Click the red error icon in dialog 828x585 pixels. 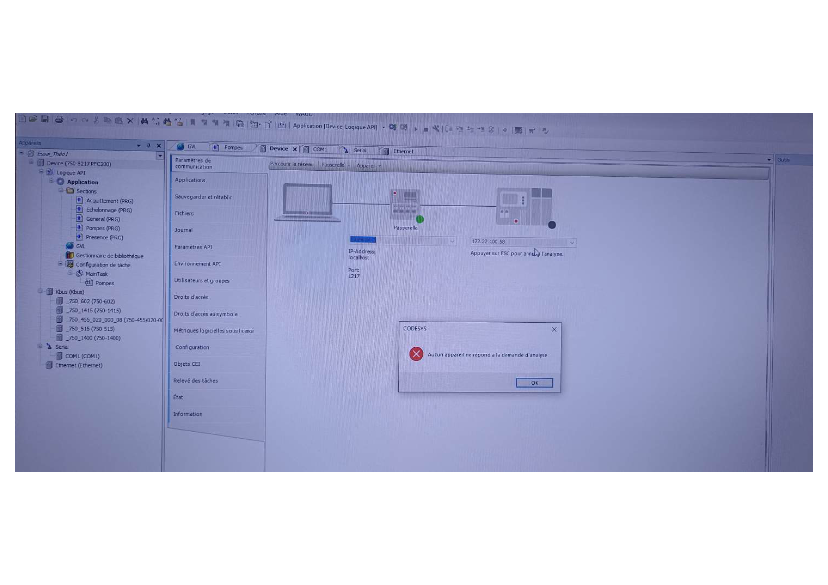click(416, 355)
